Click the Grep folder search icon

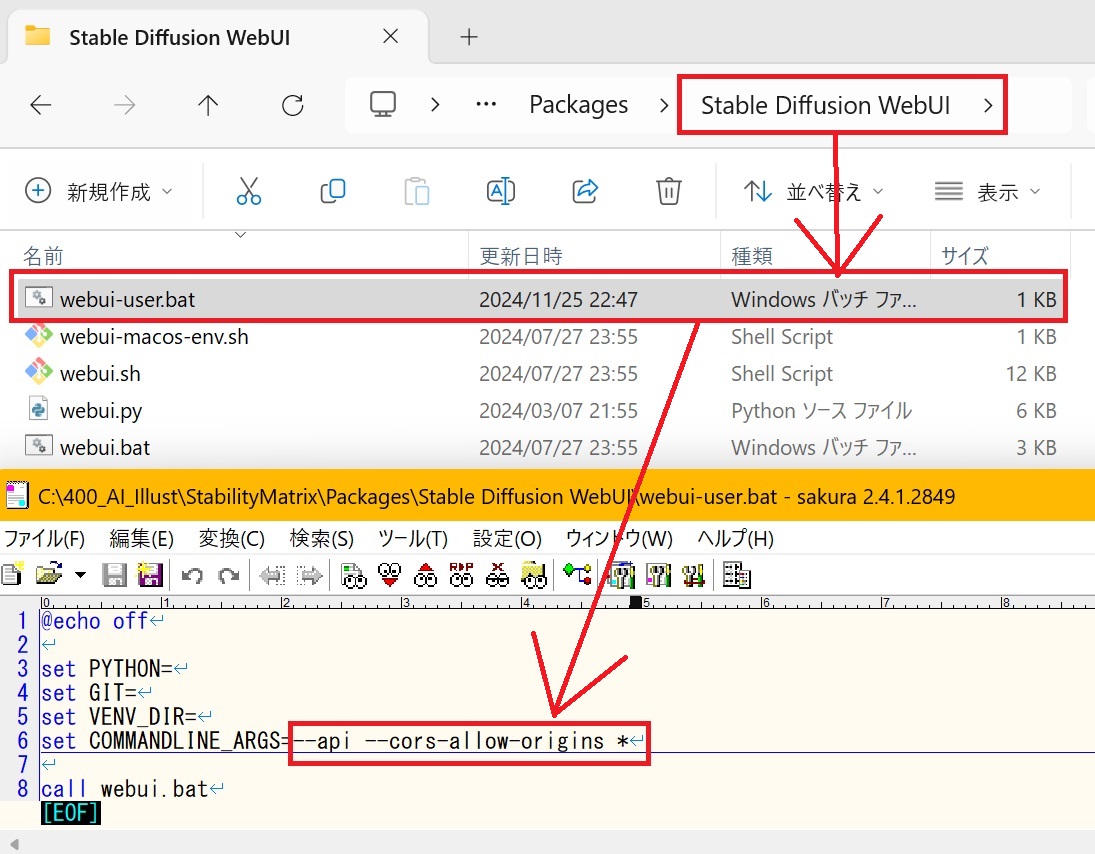(x=534, y=575)
